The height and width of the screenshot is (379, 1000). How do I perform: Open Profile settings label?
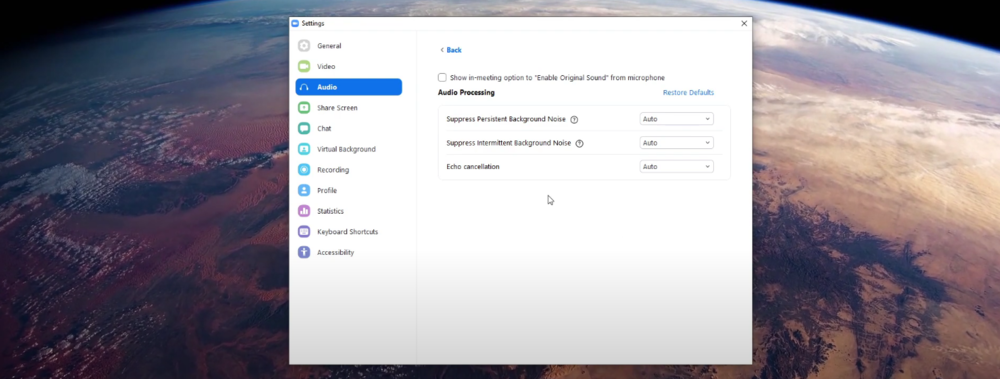pyautogui.click(x=327, y=190)
